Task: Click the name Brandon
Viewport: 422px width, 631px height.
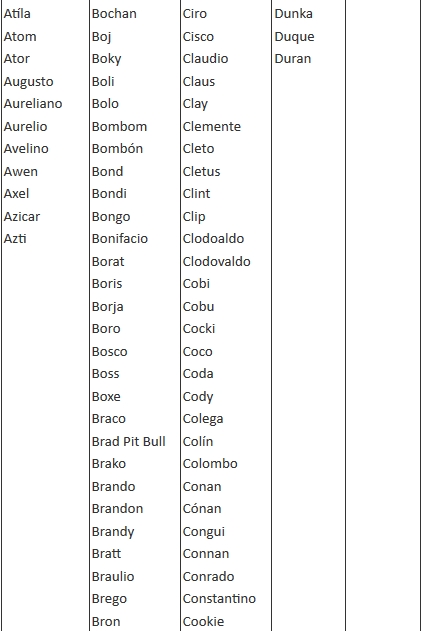Action: (x=117, y=509)
